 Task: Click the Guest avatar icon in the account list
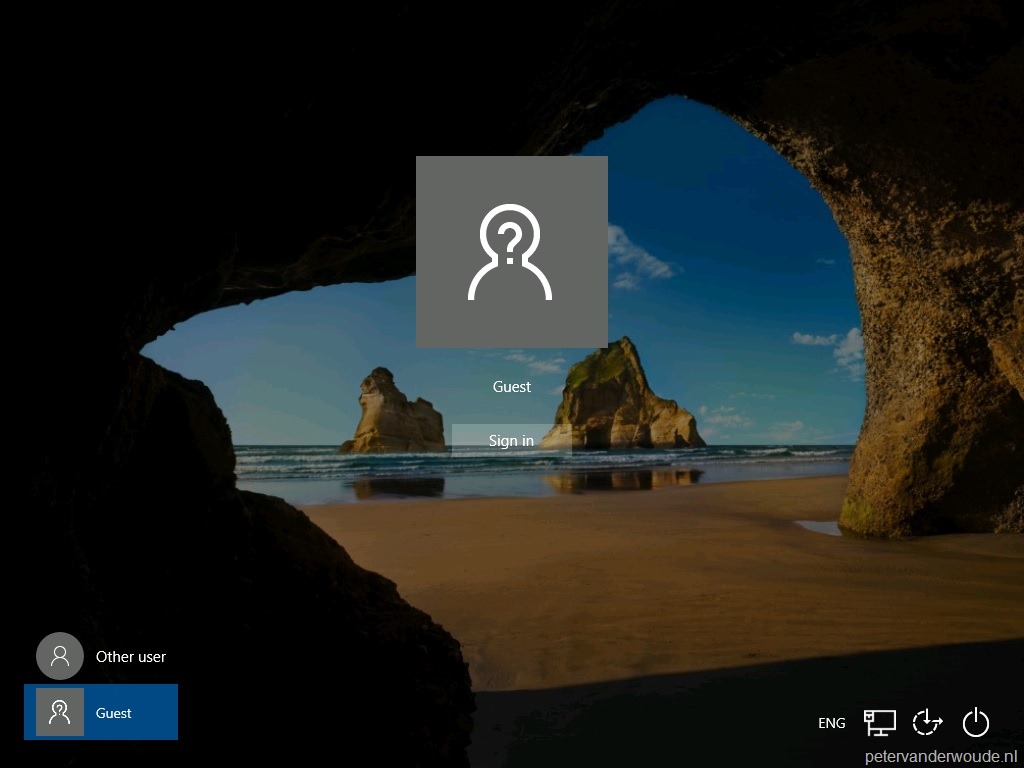point(60,712)
